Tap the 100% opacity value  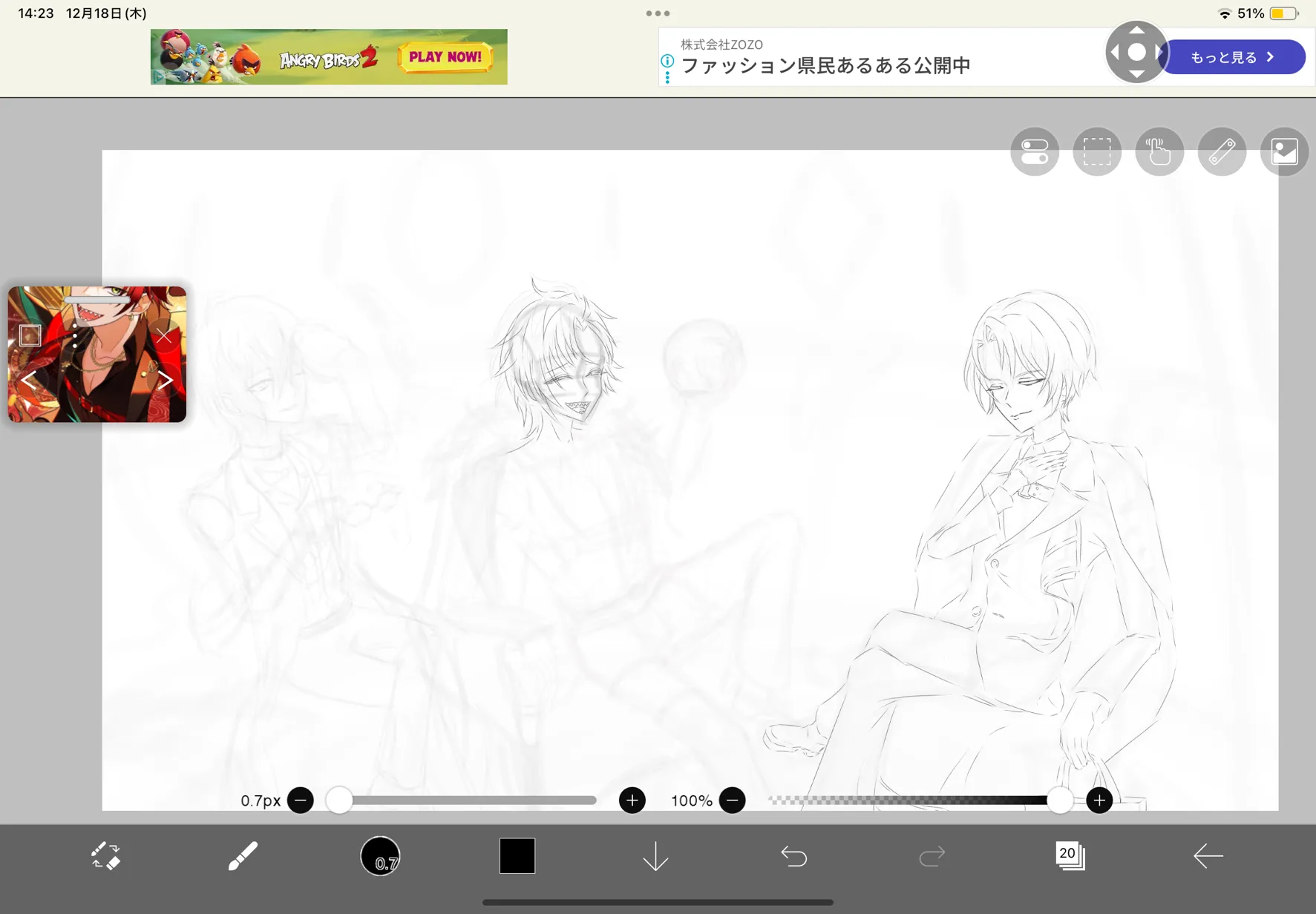(x=691, y=800)
